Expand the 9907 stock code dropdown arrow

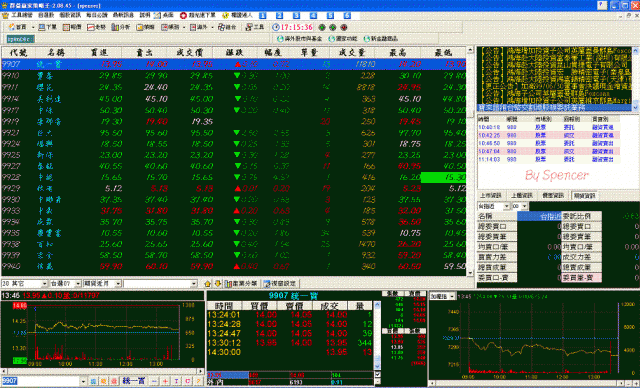83,381
